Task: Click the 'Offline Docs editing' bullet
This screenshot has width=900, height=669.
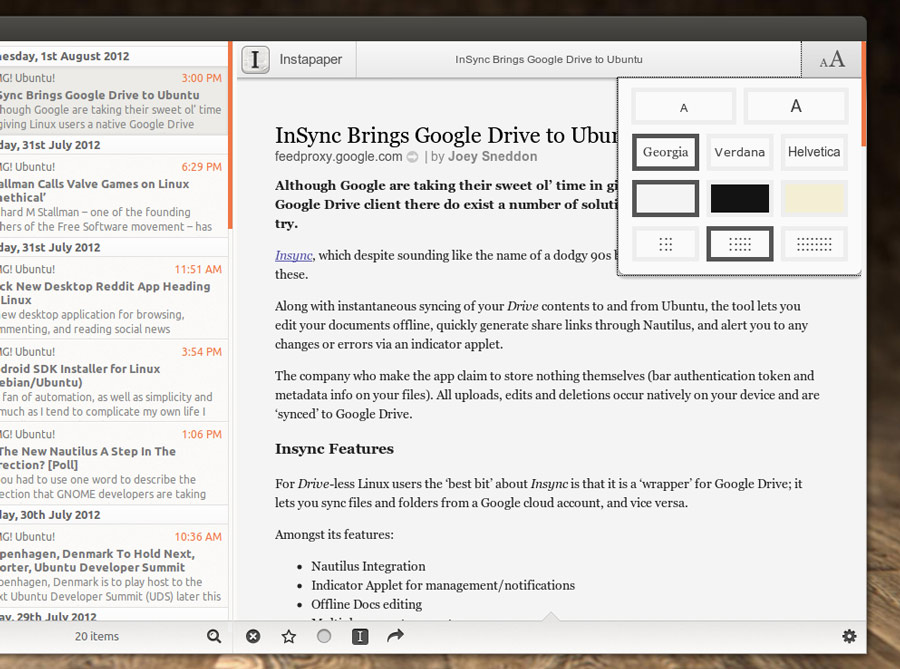Action: [x=366, y=604]
